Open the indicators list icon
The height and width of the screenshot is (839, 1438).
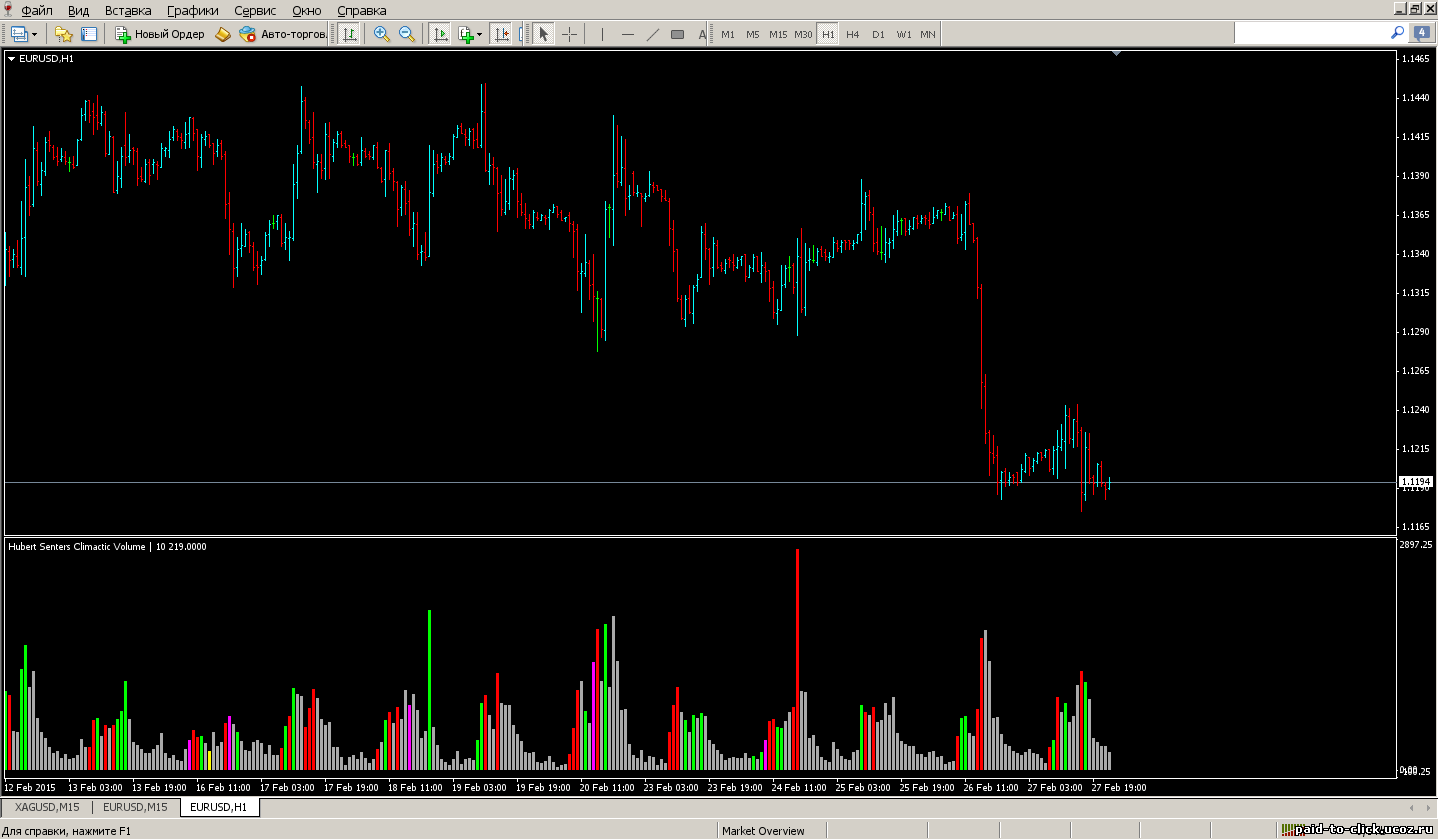click(465, 34)
